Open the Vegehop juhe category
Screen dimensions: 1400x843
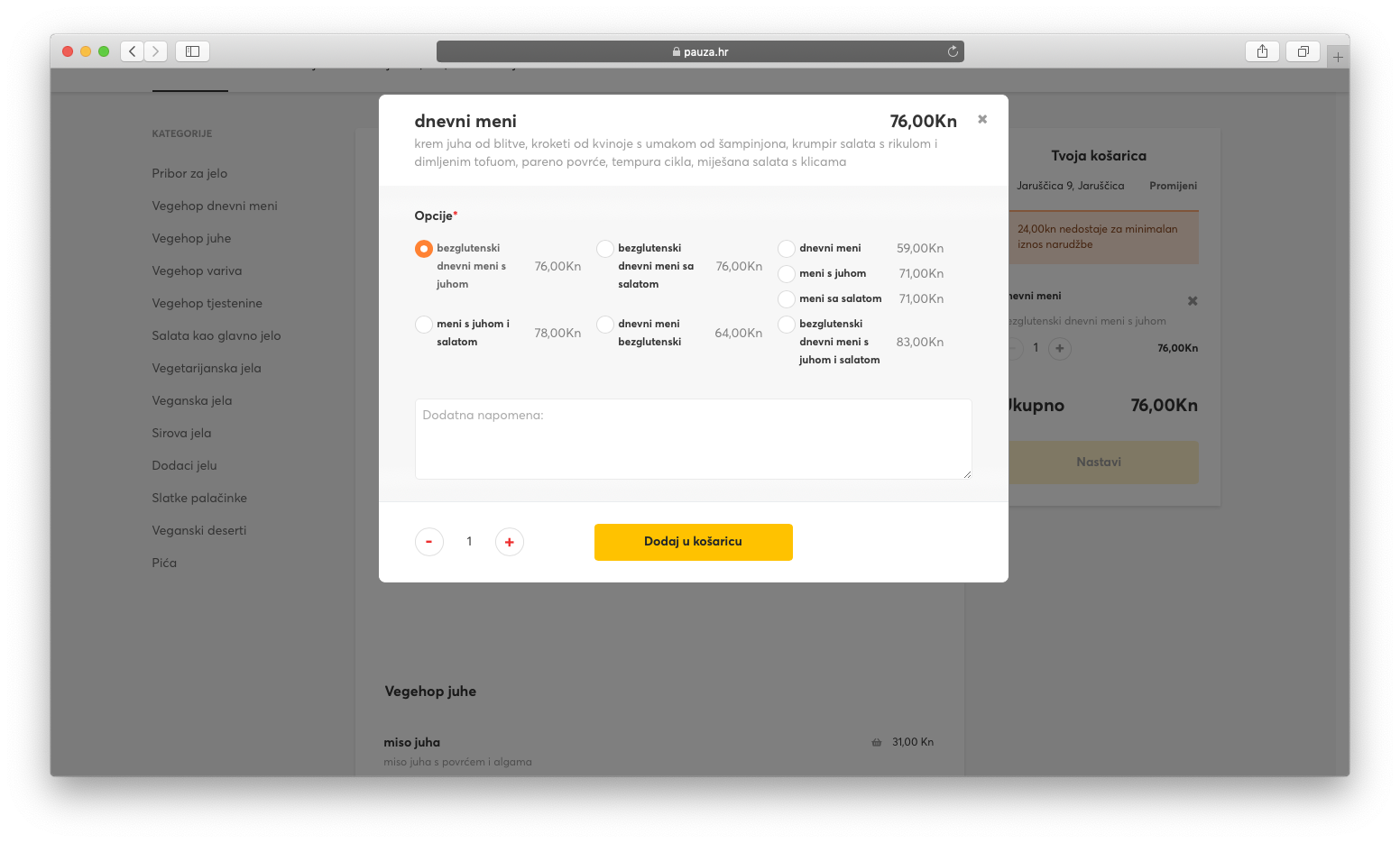click(191, 239)
